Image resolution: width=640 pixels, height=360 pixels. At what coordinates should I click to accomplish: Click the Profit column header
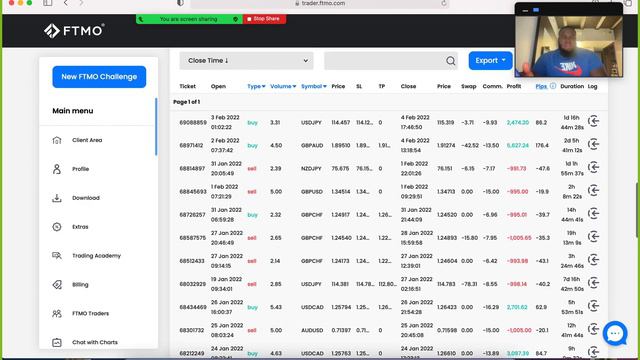(514, 86)
